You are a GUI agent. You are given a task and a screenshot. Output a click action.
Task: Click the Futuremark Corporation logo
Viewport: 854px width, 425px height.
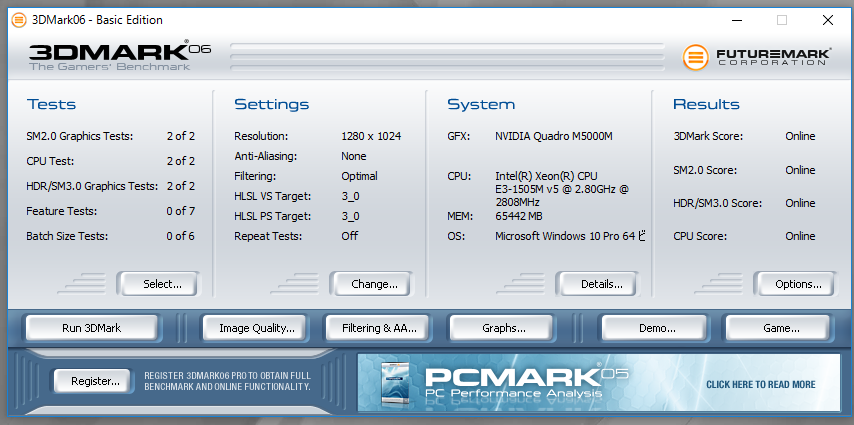click(x=757, y=57)
